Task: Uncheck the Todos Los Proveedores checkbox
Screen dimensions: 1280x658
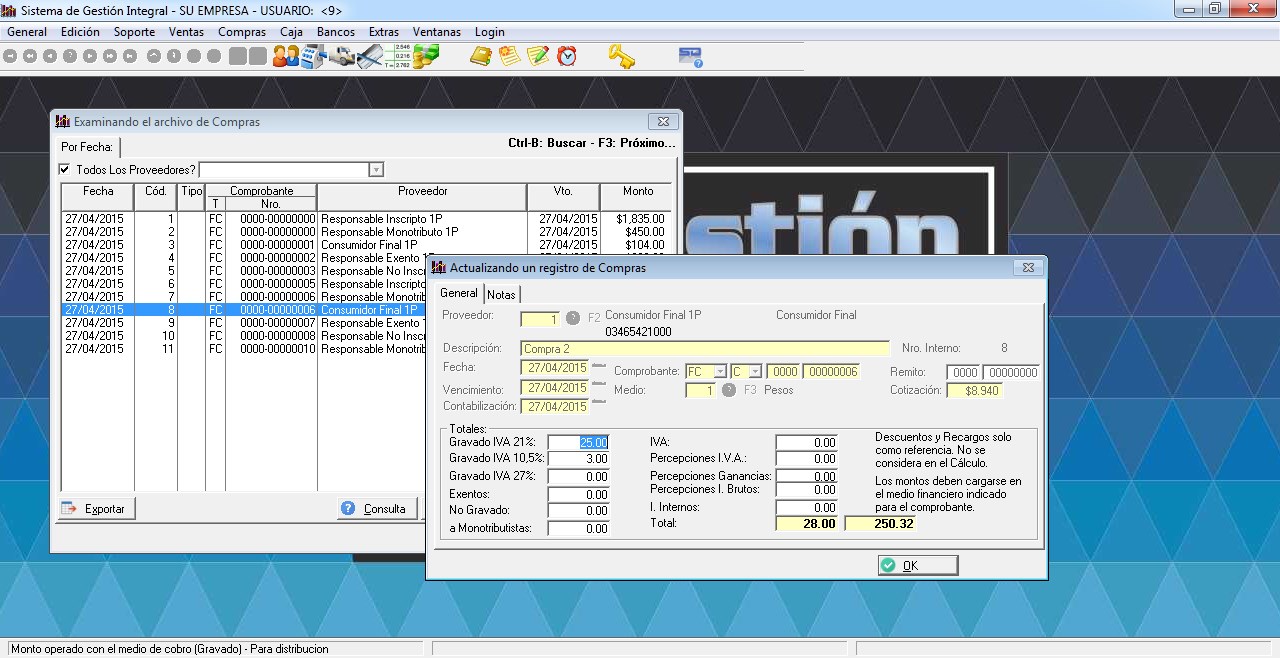Action: point(65,170)
